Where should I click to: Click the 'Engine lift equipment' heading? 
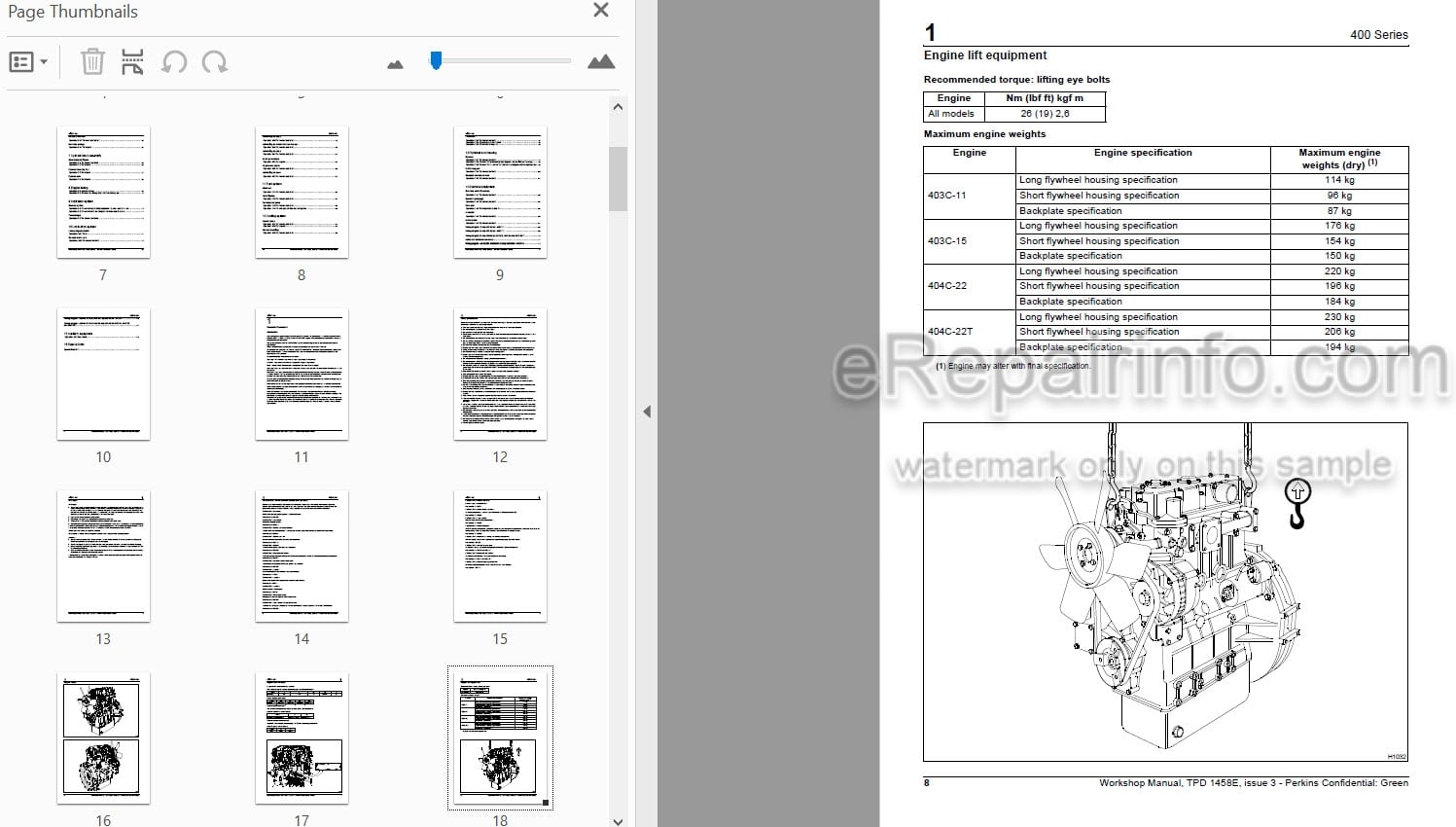coord(985,55)
